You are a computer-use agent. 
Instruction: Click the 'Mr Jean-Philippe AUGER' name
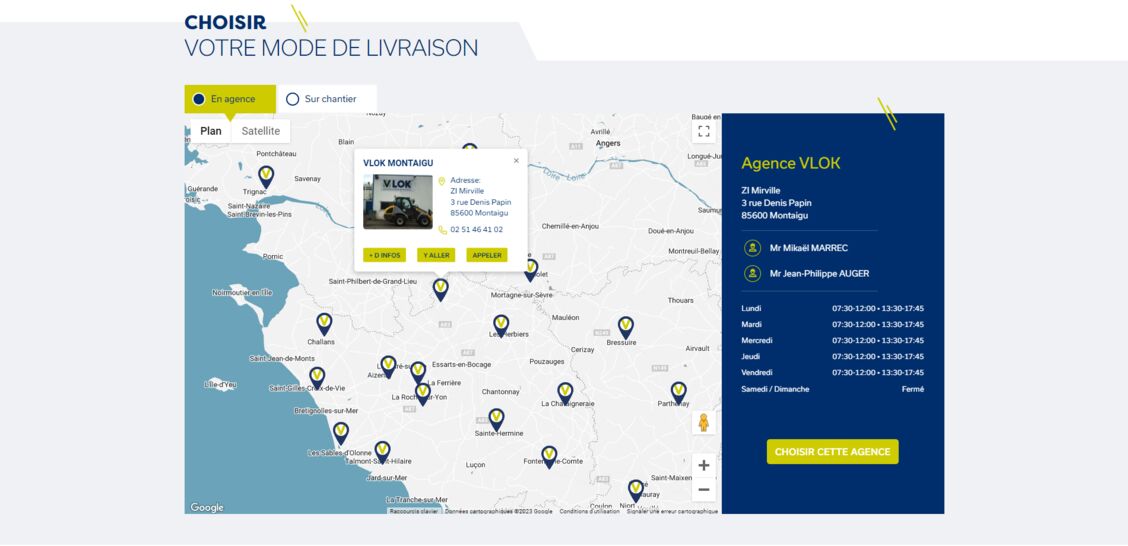[819, 273]
